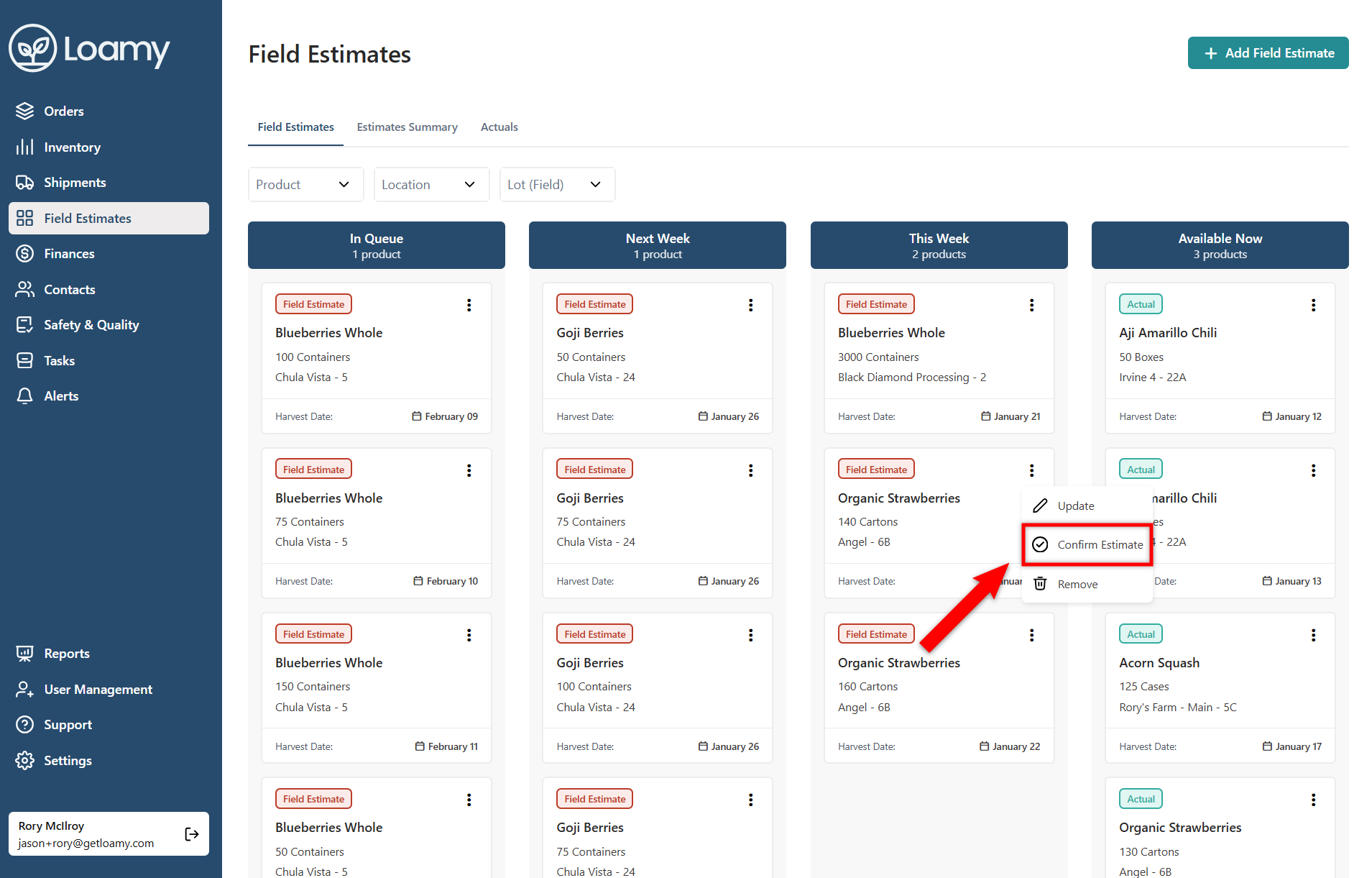Switch to the Actuals tab
Image resolution: width=1372 pixels, height=878 pixels.
499,127
